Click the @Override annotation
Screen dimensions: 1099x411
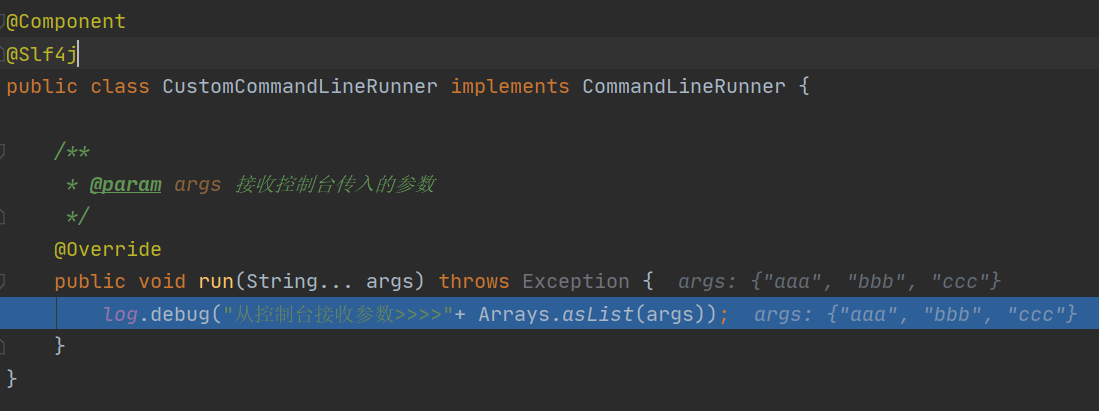[x=108, y=249]
